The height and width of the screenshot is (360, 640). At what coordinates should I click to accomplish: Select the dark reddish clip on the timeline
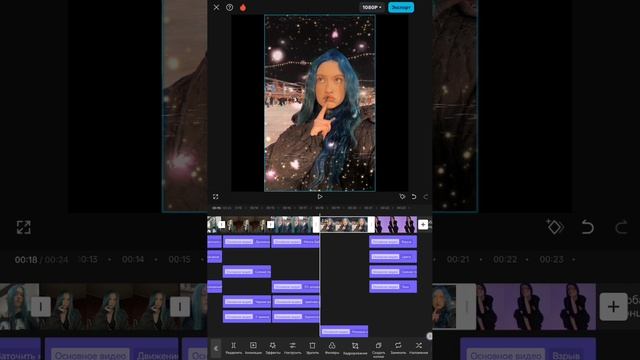tap(245, 225)
